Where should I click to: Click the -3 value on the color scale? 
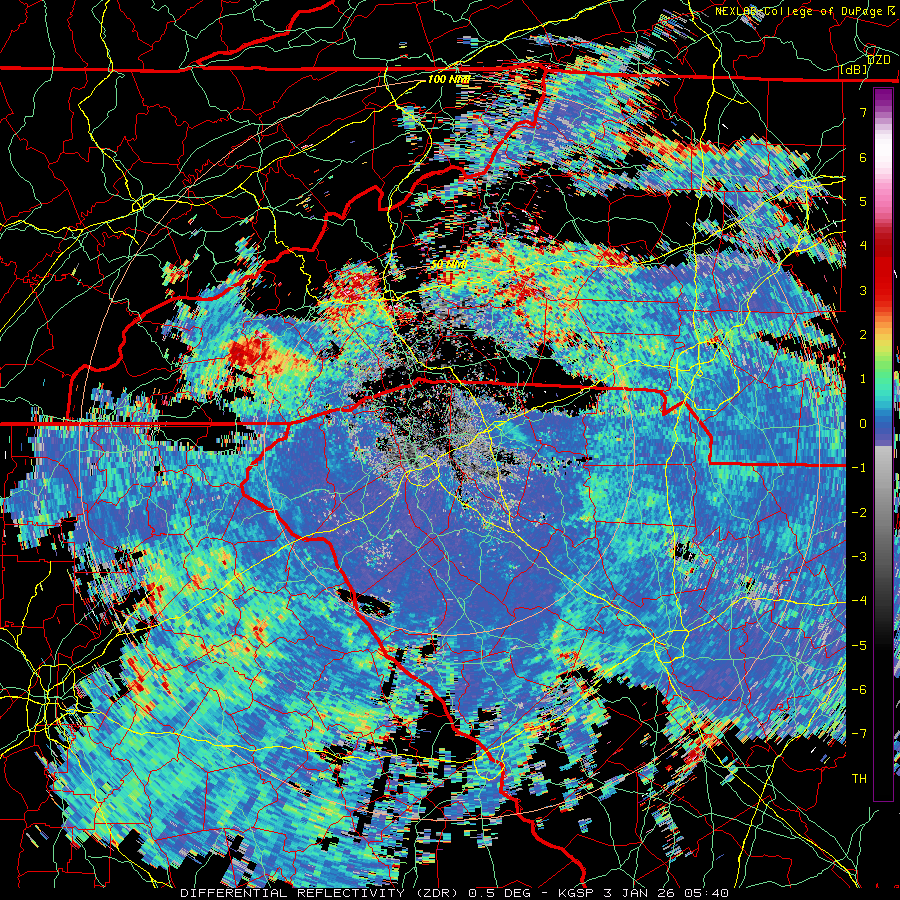click(859, 557)
